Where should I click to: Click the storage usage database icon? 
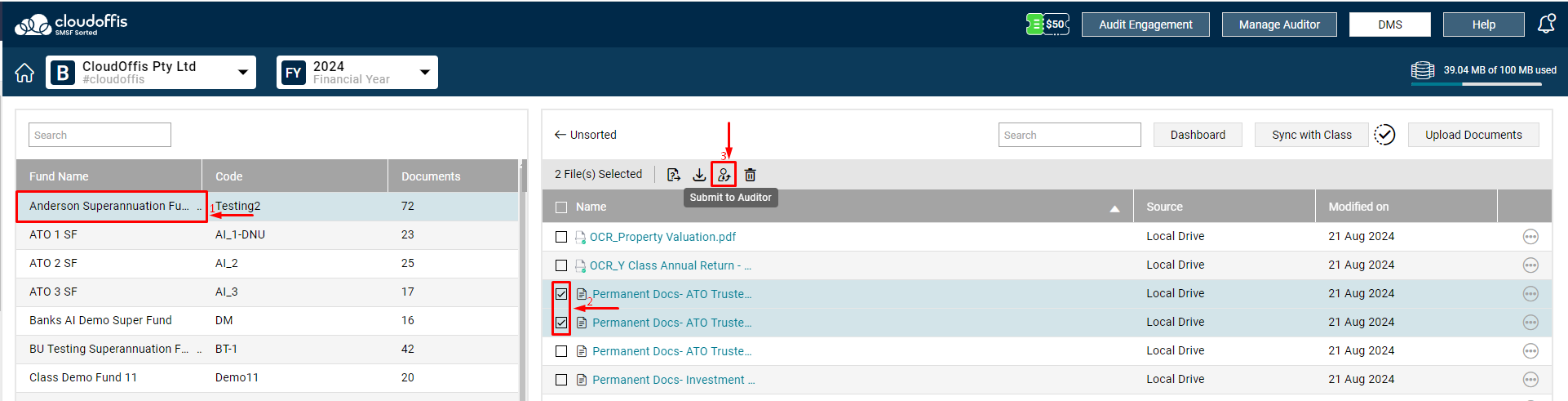click(x=1423, y=70)
